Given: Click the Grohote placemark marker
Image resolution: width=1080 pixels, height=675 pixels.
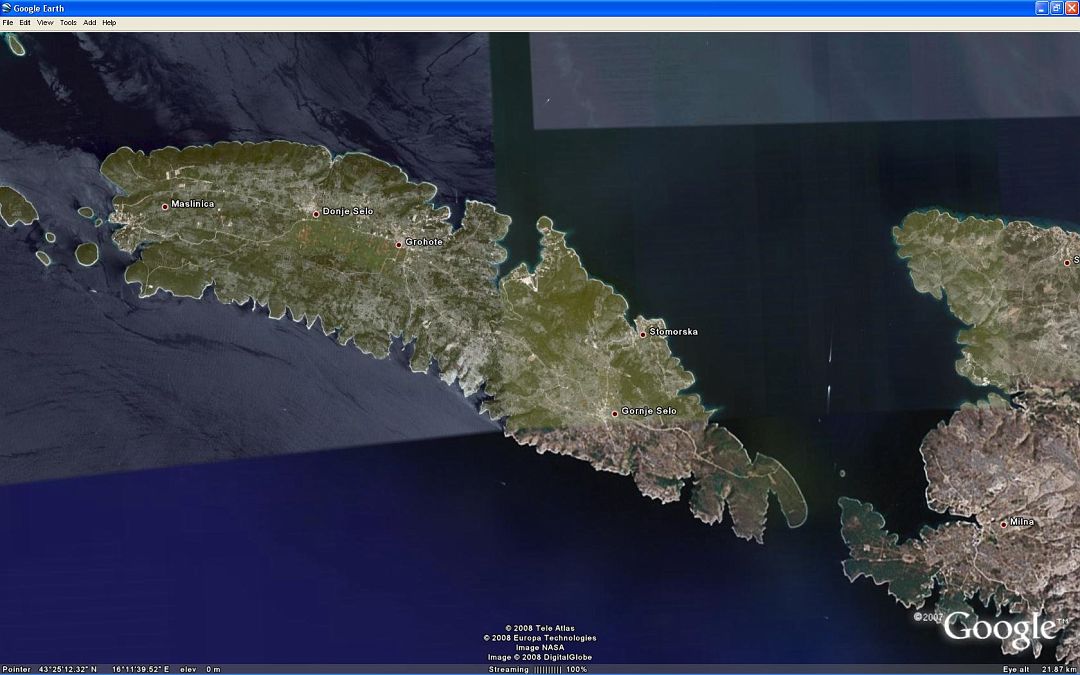Looking at the screenshot, I should pos(399,245).
